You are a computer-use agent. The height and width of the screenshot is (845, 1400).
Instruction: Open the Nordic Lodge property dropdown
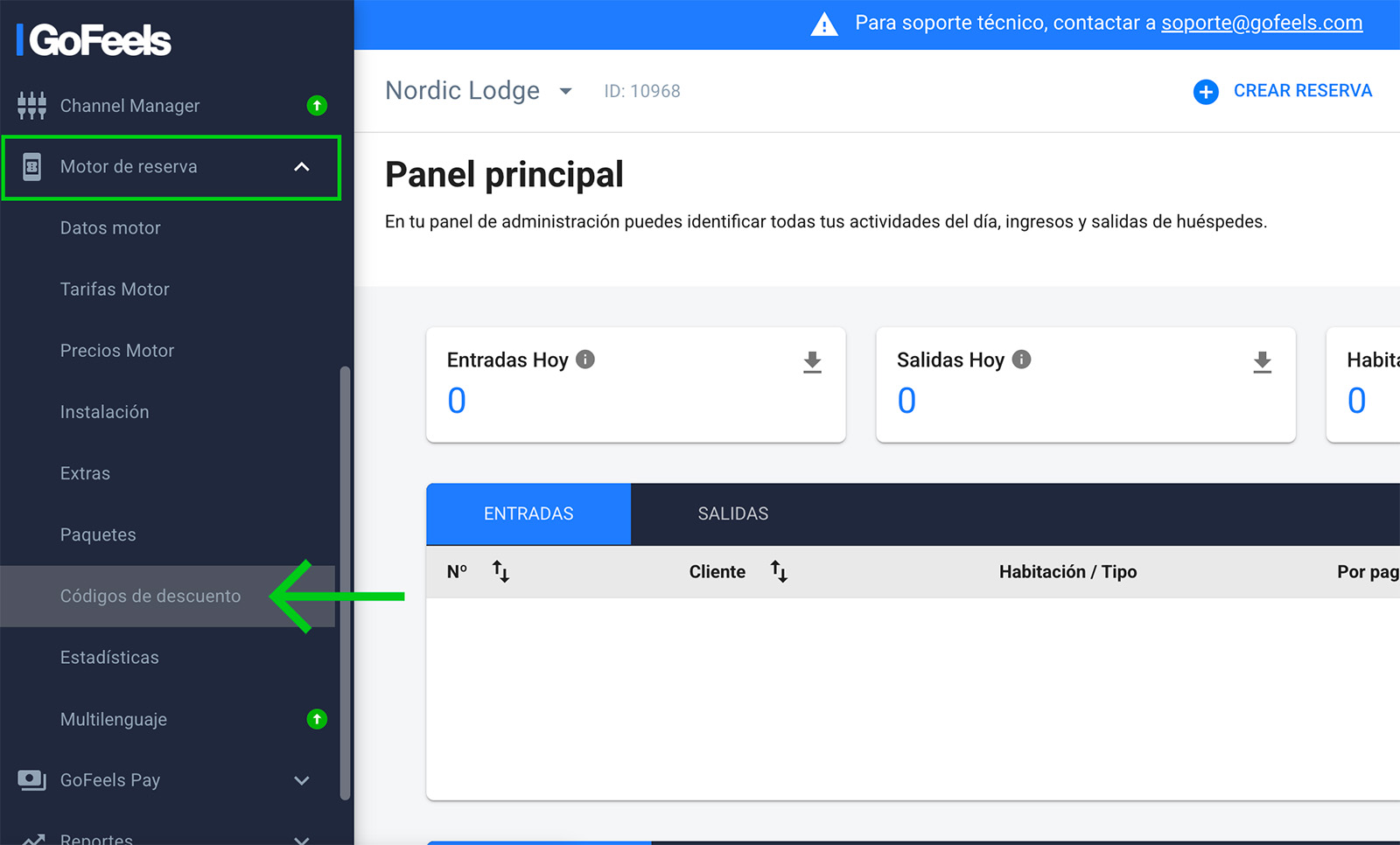[565, 91]
